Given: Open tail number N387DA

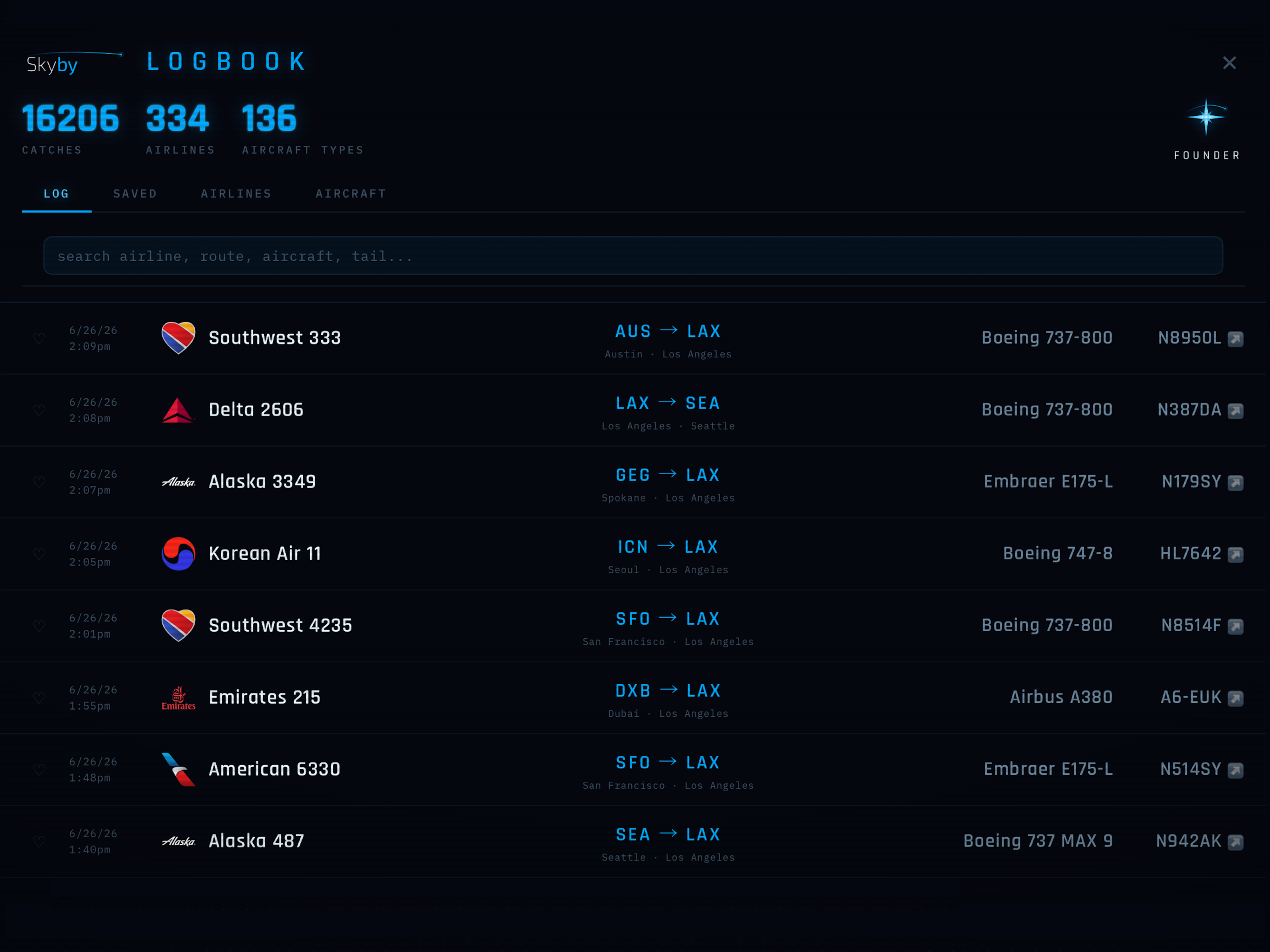Looking at the screenshot, I should pos(1190,410).
